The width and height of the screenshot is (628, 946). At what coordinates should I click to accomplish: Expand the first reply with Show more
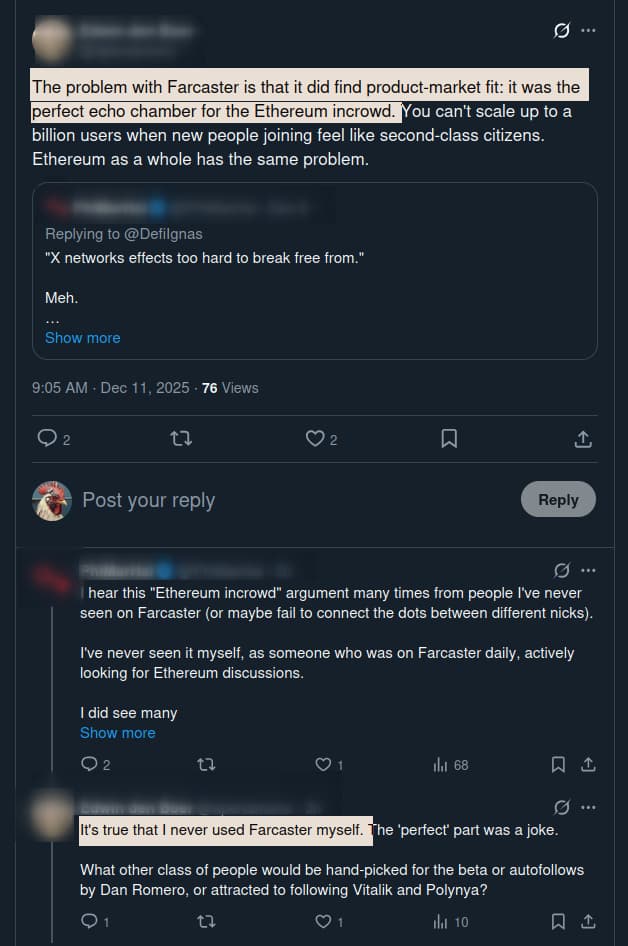117,733
